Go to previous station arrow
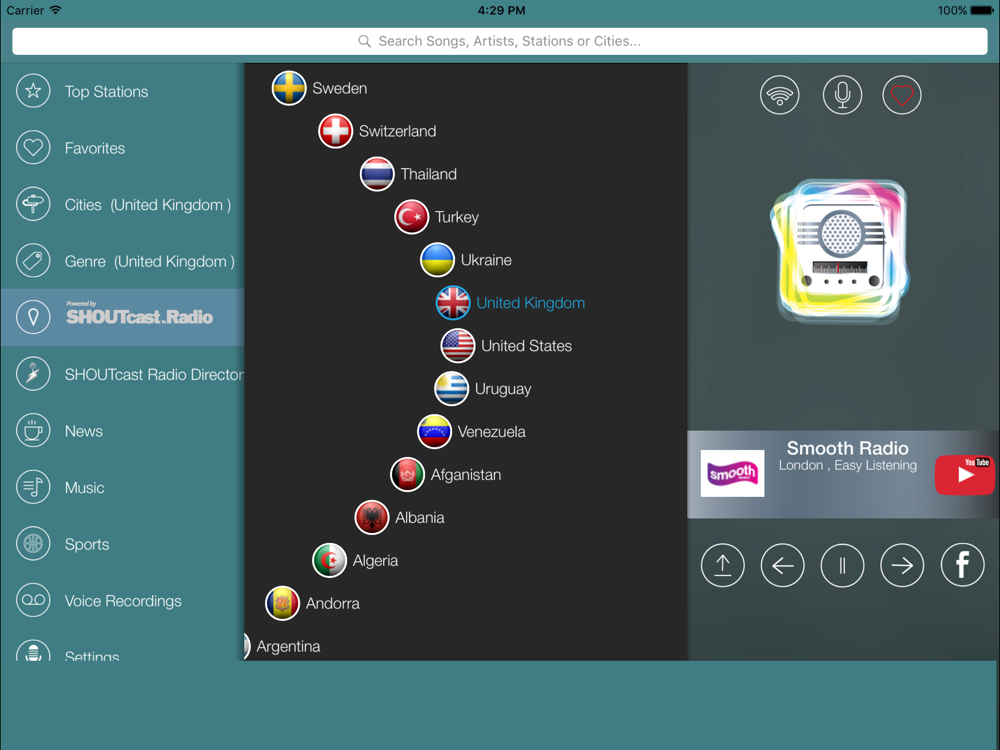 (x=783, y=565)
